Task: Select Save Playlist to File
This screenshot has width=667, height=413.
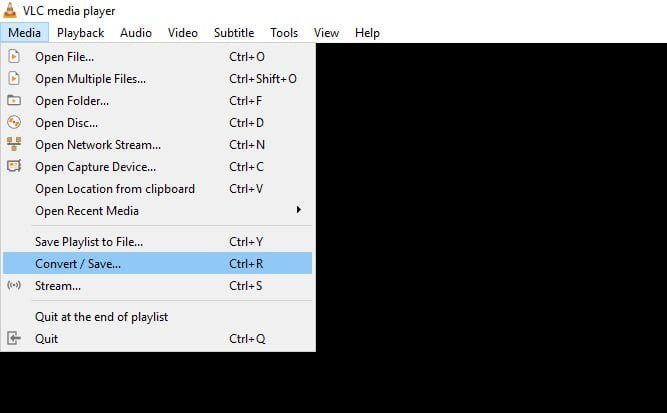Action: (157, 242)
